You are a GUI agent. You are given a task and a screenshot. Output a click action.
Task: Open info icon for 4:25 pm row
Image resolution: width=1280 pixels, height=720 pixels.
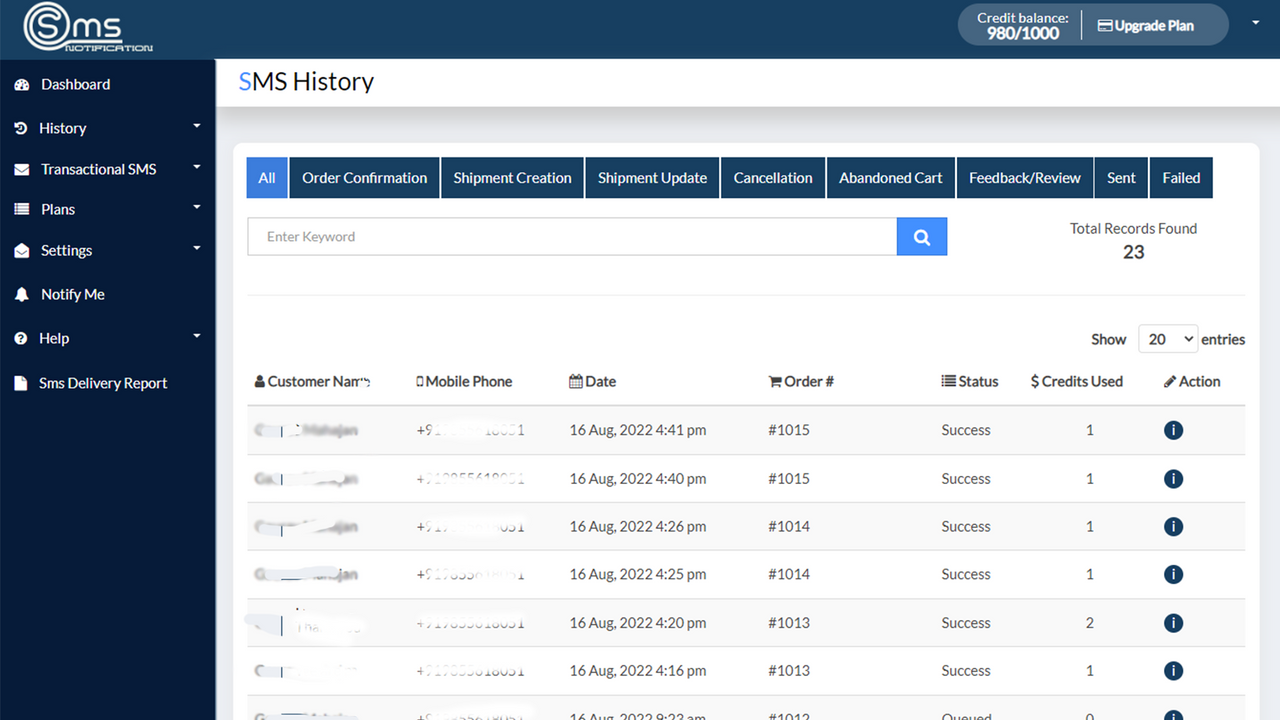[x=1174, y=575]
